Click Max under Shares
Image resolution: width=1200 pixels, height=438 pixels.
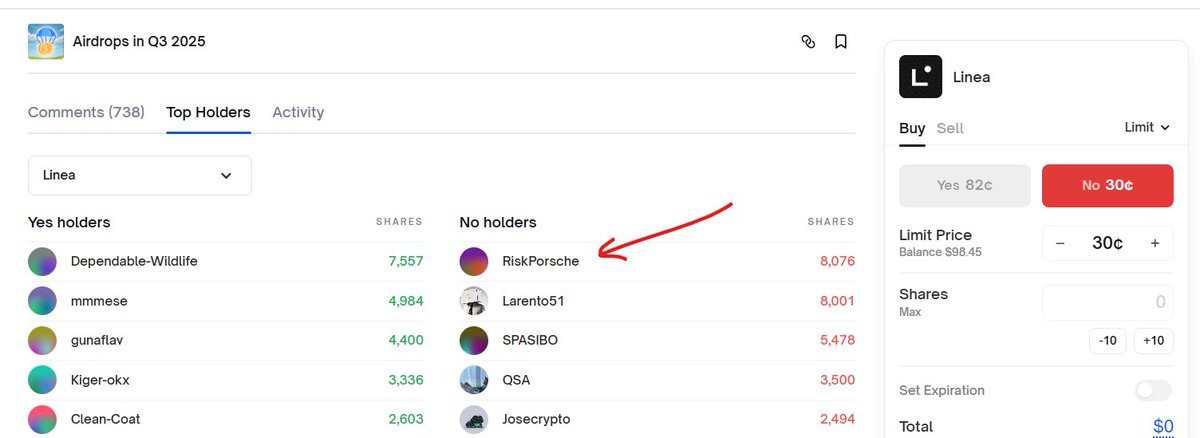(x=910, y=312)
